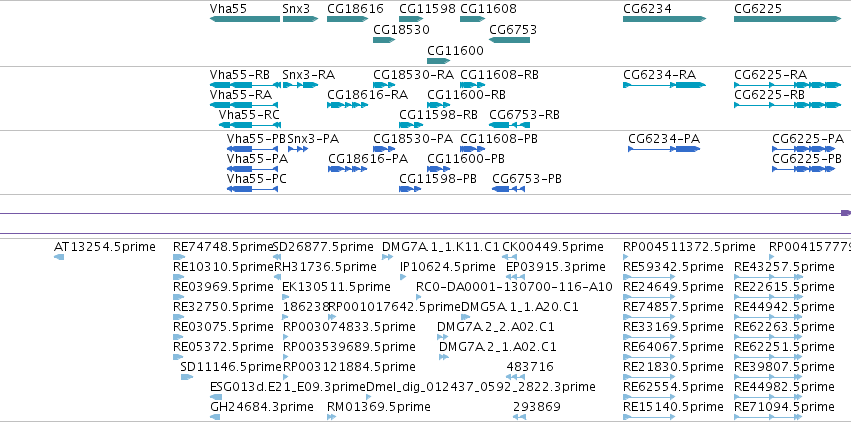Select transcript CG11608-RB
This screenshot has height=422, width=851.
point(473,85)
